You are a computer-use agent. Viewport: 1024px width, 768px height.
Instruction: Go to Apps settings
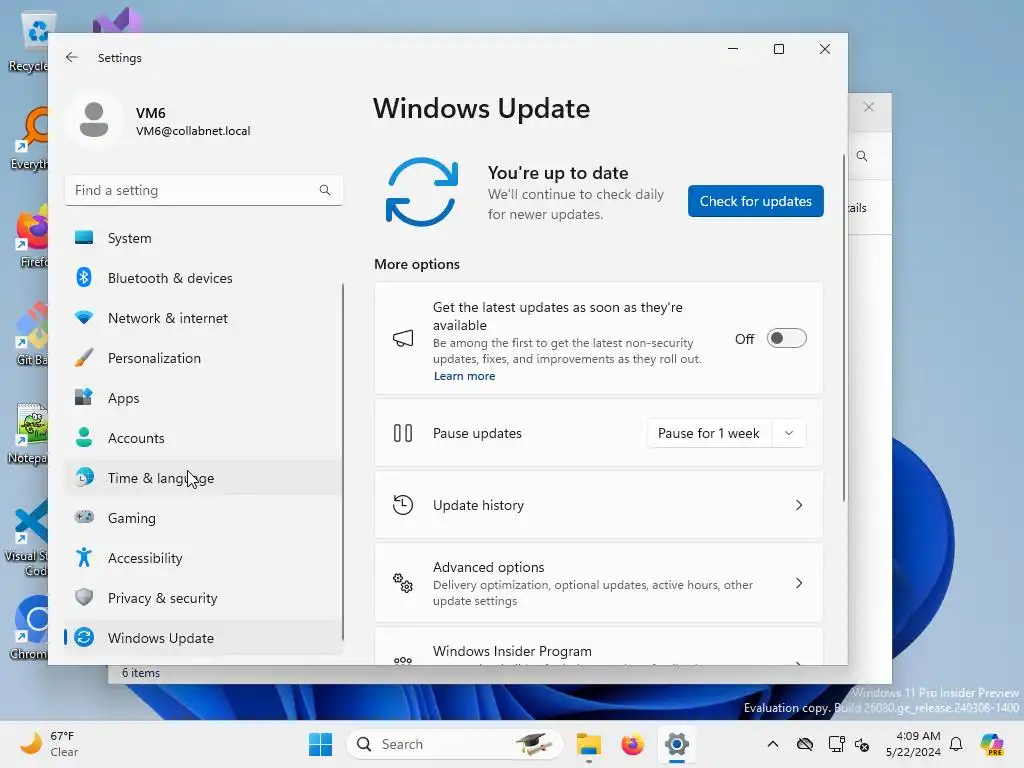pos(204,398)
